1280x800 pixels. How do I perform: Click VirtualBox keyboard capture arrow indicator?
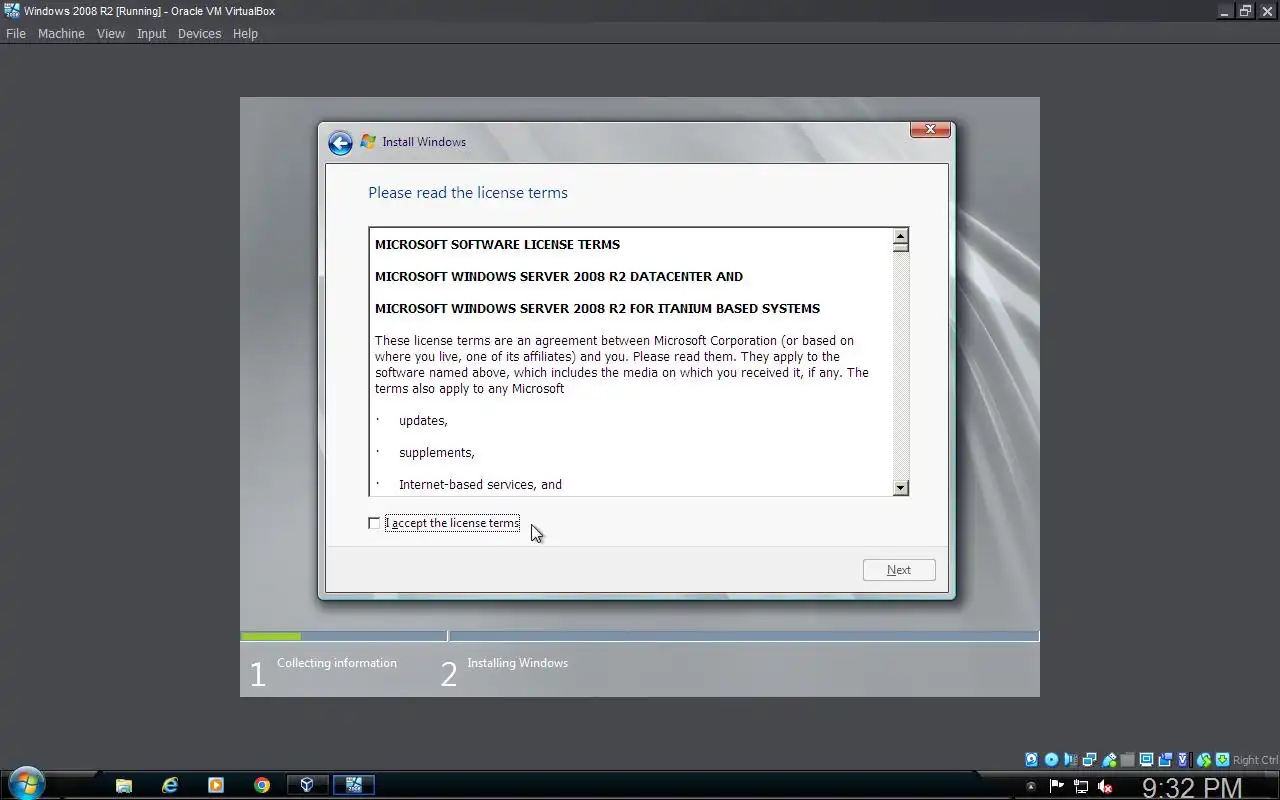(1222, 760)
